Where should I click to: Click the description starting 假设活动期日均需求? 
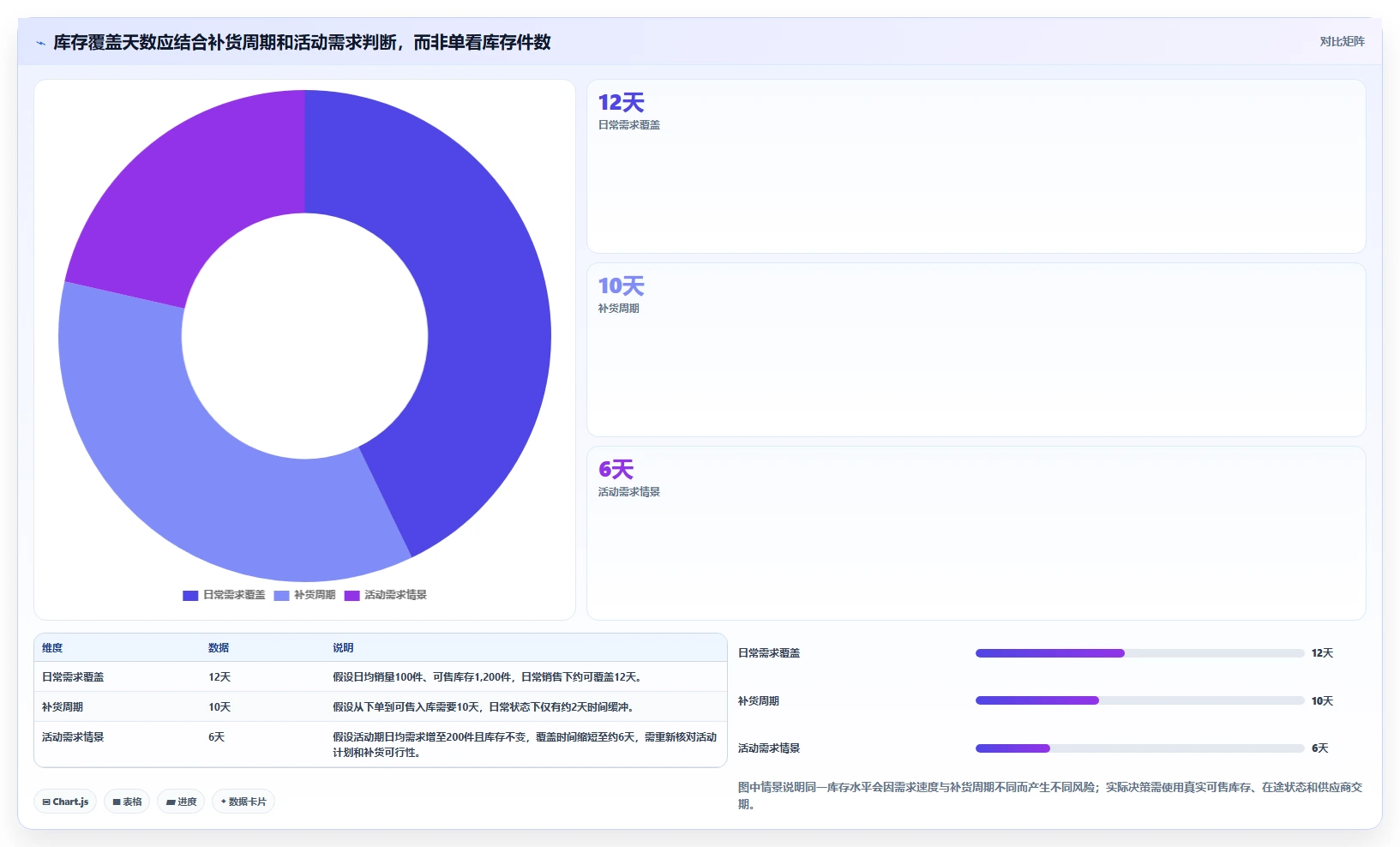click(x=525, y=745)
